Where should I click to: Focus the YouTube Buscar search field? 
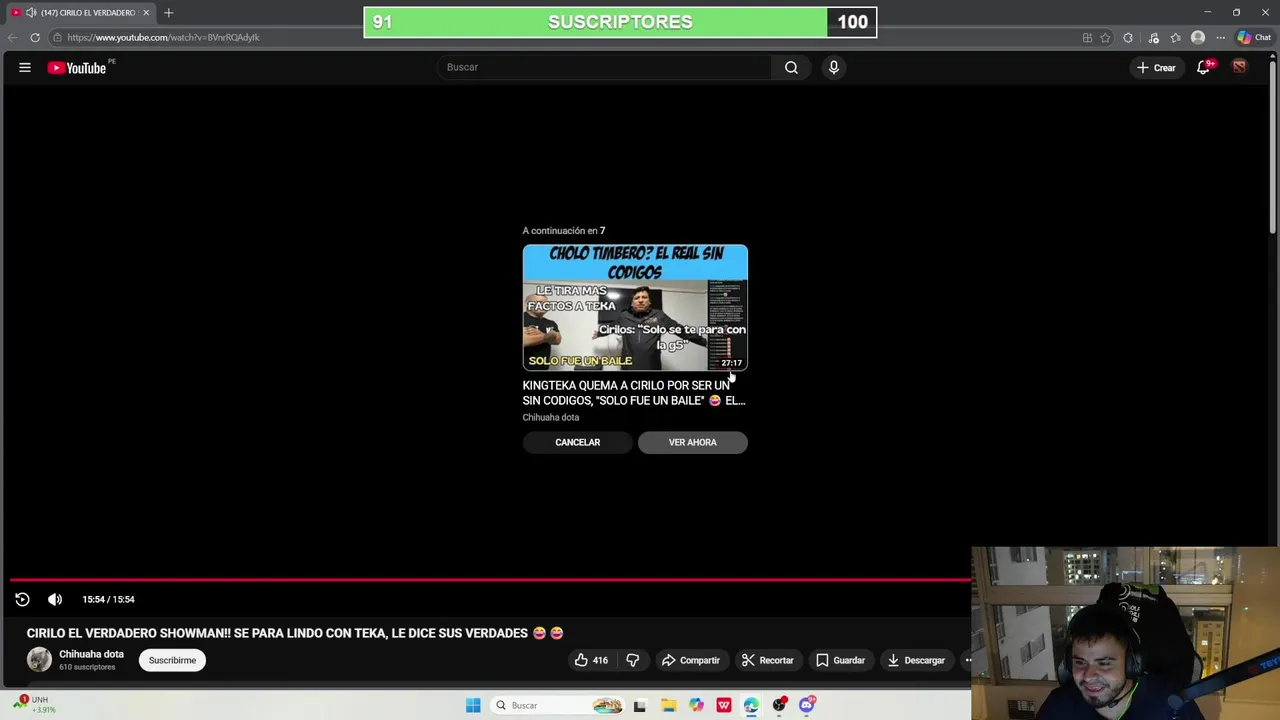[x=604, y=67]
